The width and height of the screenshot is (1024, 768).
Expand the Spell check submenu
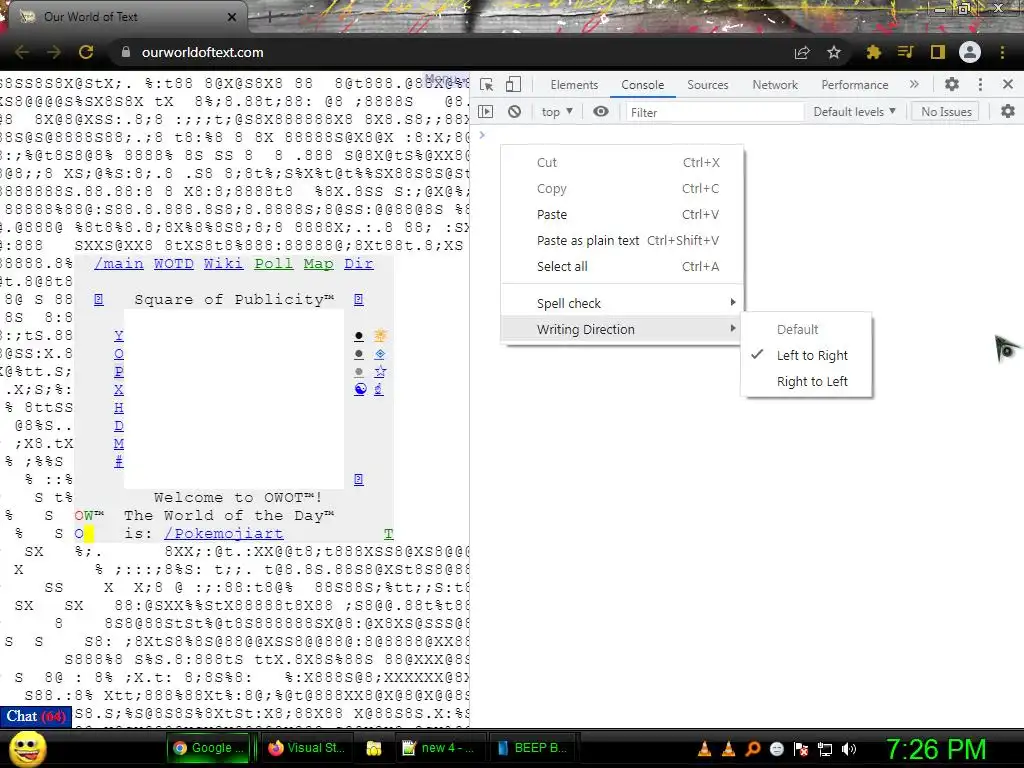point(622,303)
